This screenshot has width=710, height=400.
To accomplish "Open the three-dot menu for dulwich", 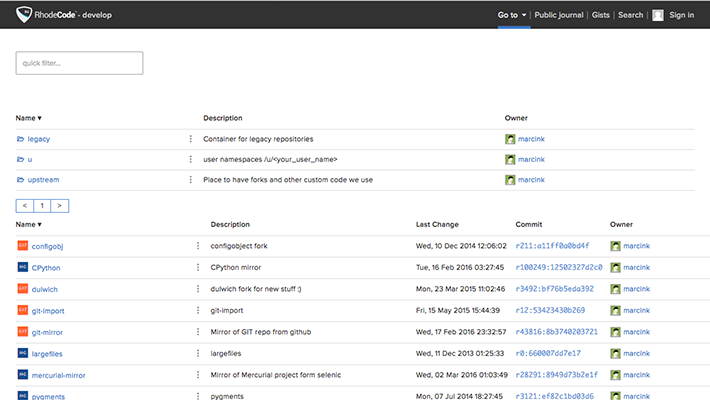I will (198, 289).
